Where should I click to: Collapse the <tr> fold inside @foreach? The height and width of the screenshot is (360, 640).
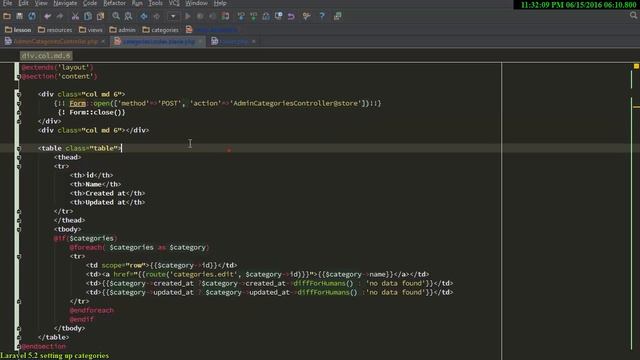point(18,256)
